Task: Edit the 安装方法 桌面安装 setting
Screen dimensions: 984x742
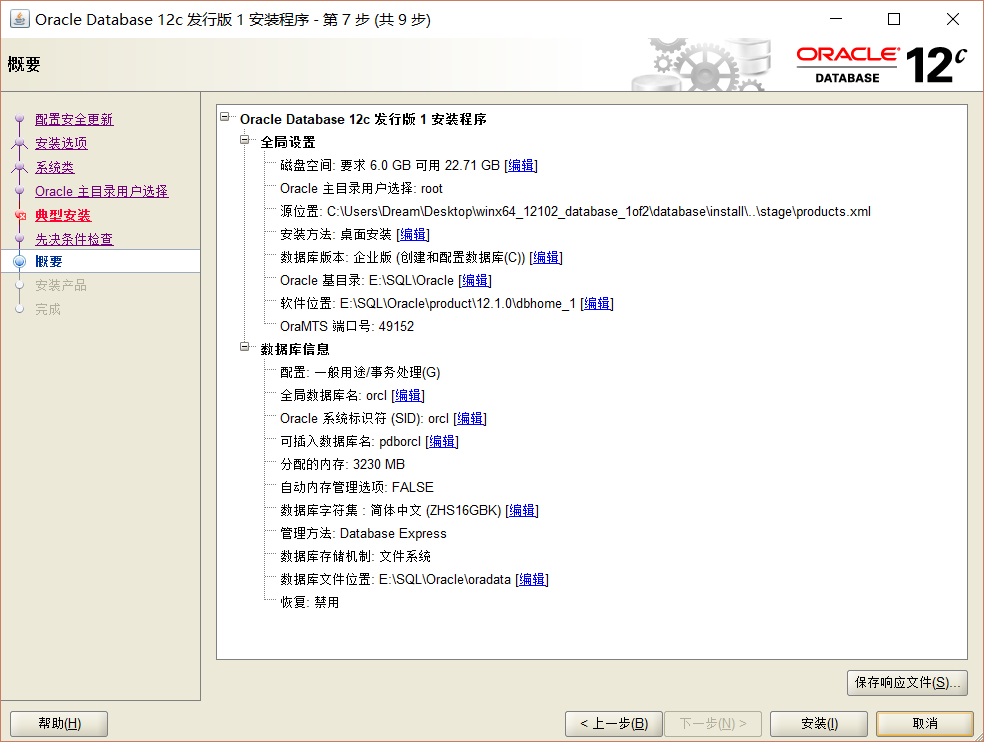Action: [413, 234]
